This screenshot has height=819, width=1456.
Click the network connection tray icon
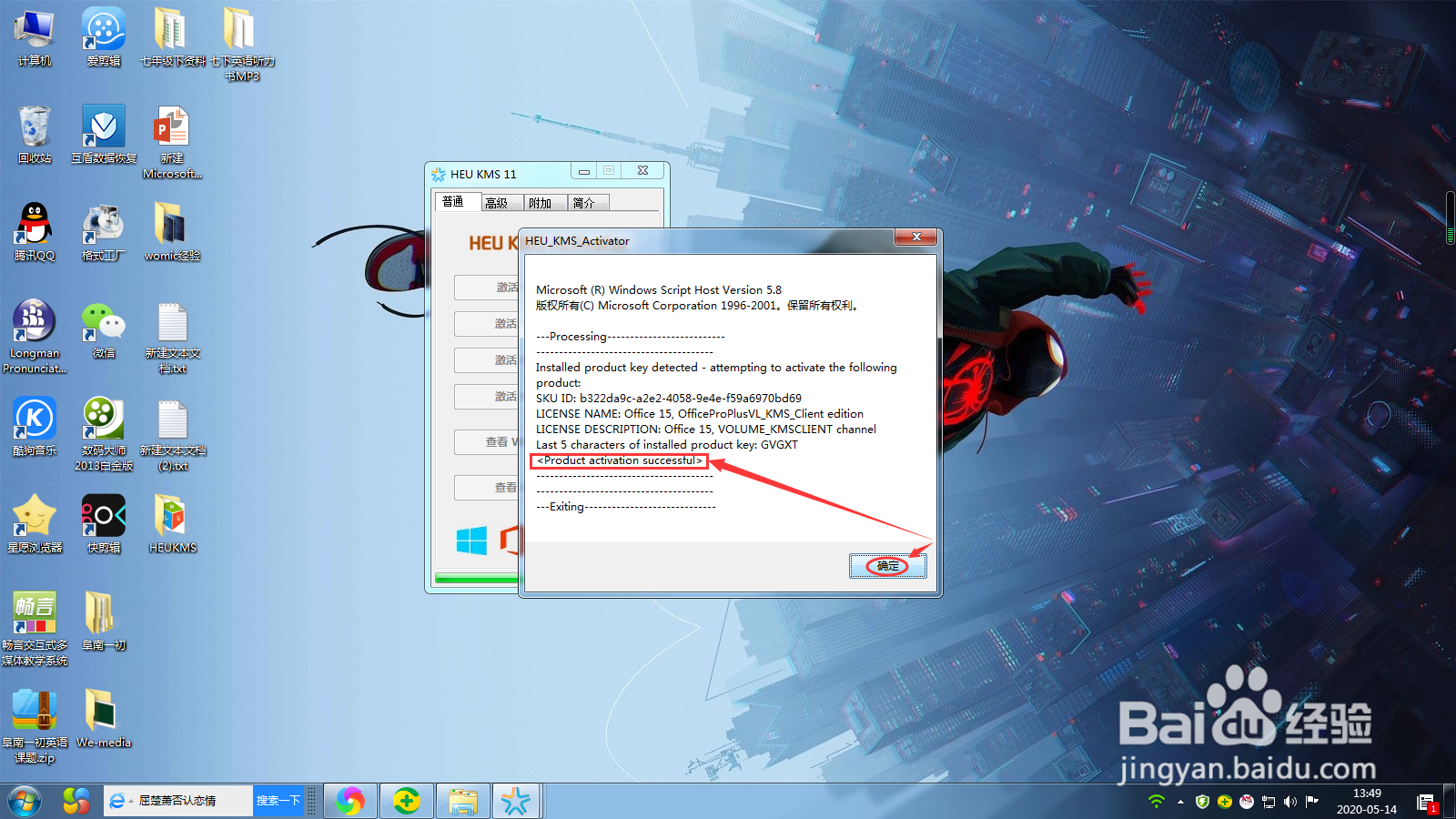pyautogui.click(x=1269, y=802)
